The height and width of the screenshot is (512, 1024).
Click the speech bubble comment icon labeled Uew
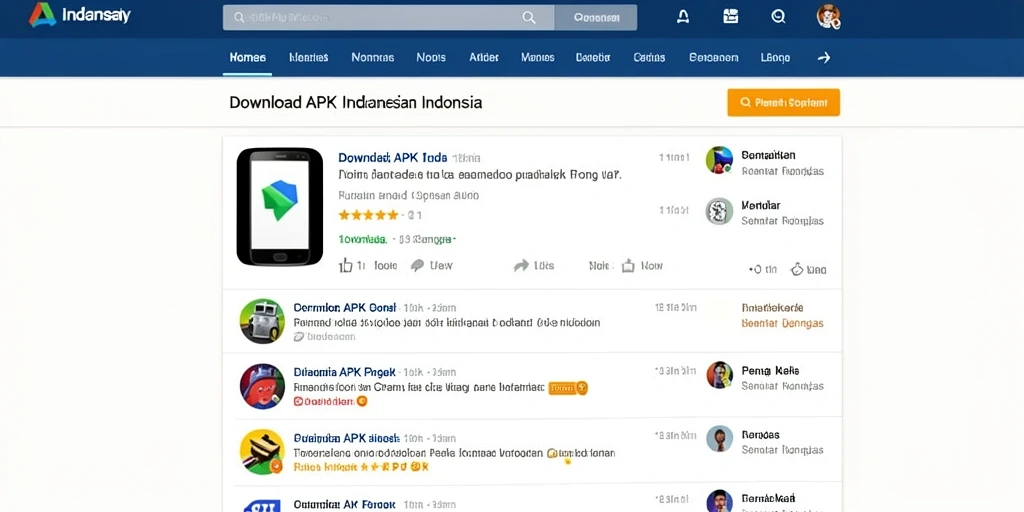(x=417, y=265)
